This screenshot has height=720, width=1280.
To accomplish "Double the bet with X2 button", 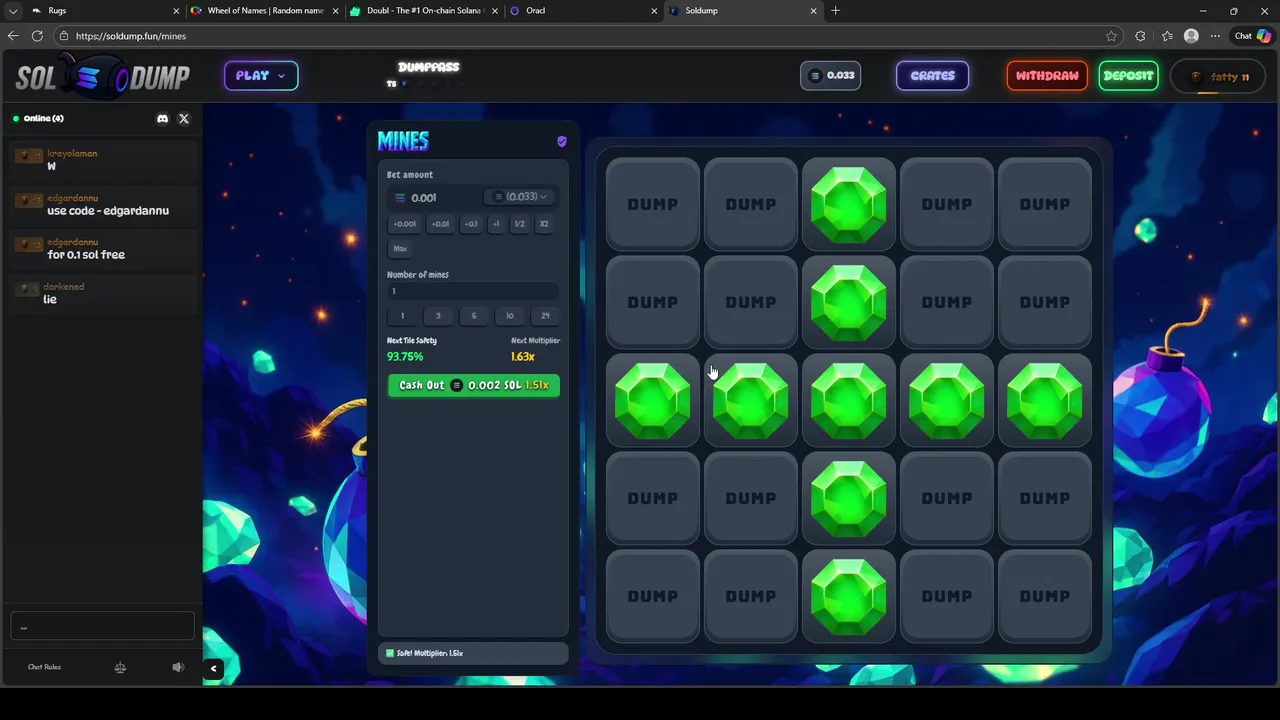I will click(544, 224).
